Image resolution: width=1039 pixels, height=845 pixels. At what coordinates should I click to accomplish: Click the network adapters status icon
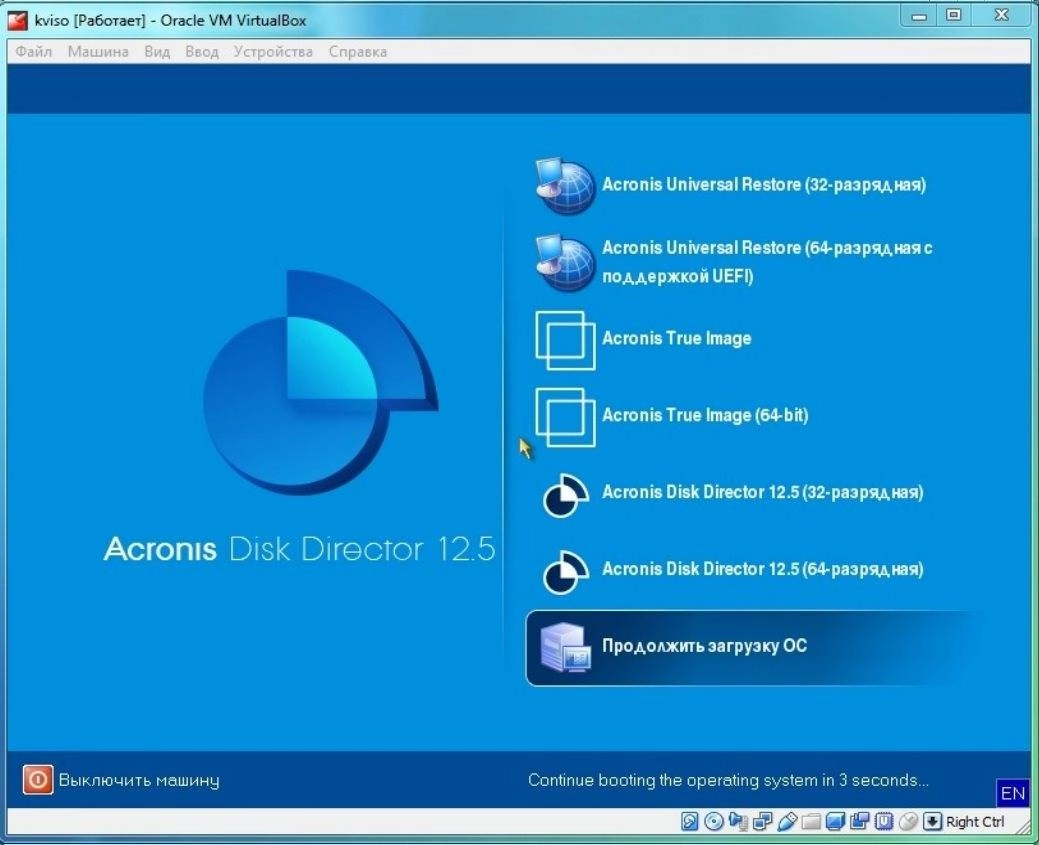point(763,821)
